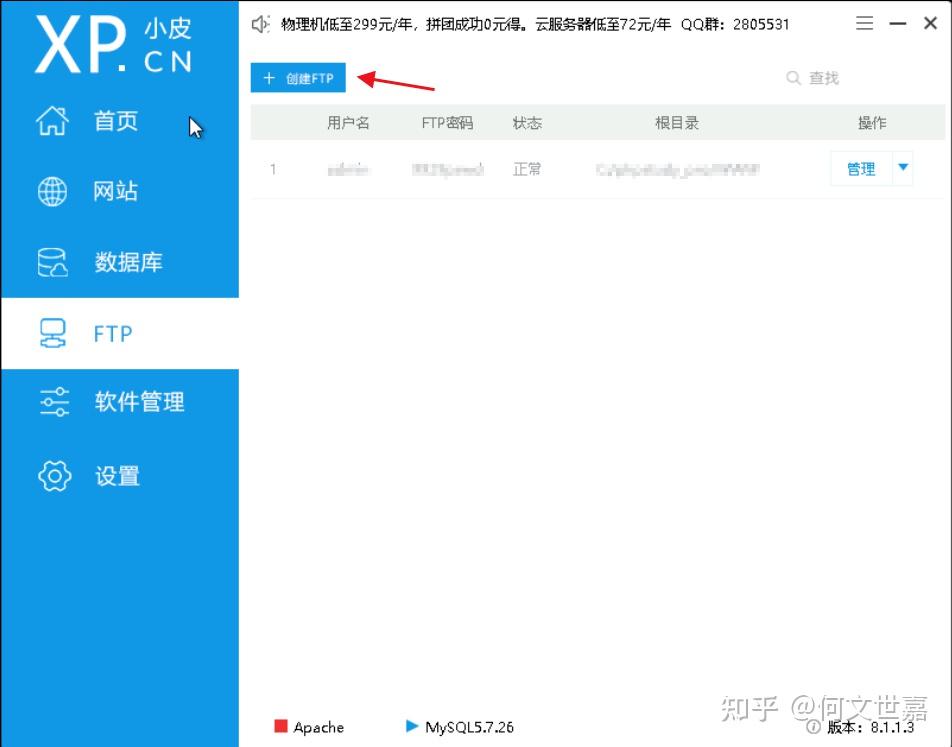Select the 网站 website section icon
The width and height of the screenshot is (952, 747).
(52, 191)
